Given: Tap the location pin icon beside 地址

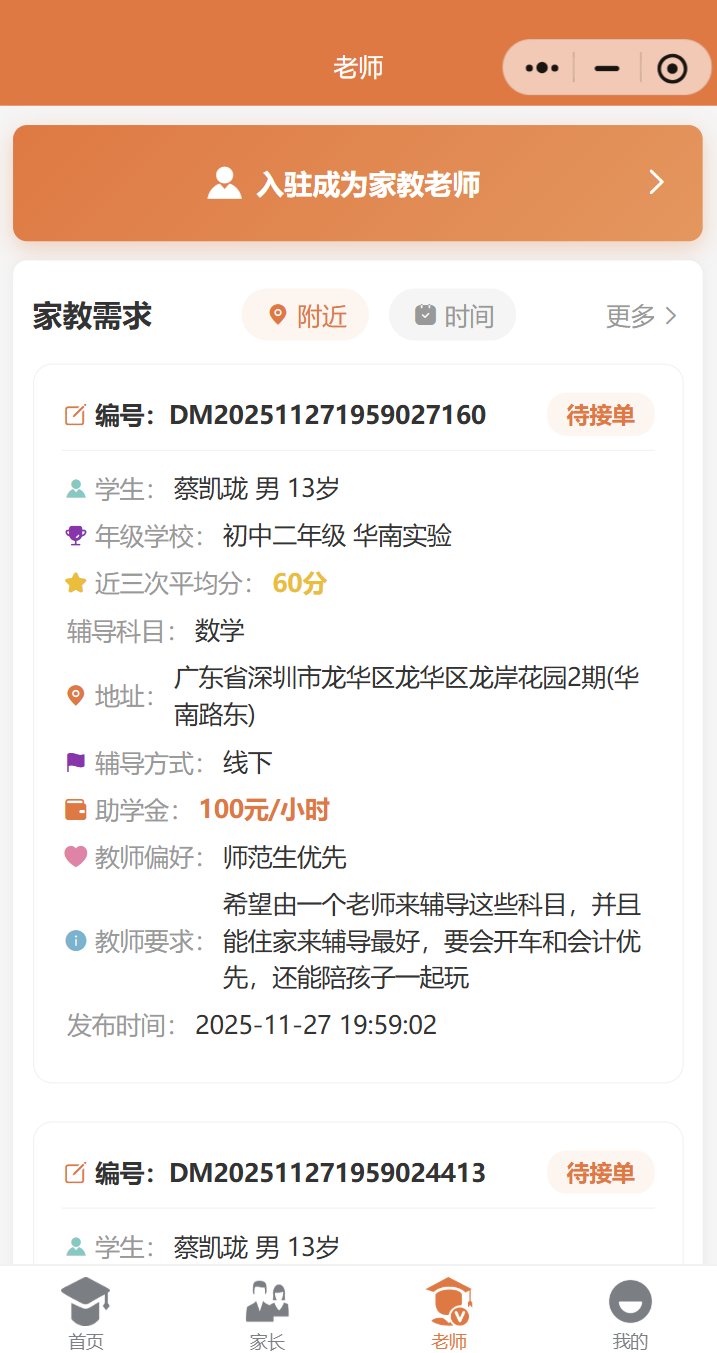Looking at the screenshot, I should (75, 695).
